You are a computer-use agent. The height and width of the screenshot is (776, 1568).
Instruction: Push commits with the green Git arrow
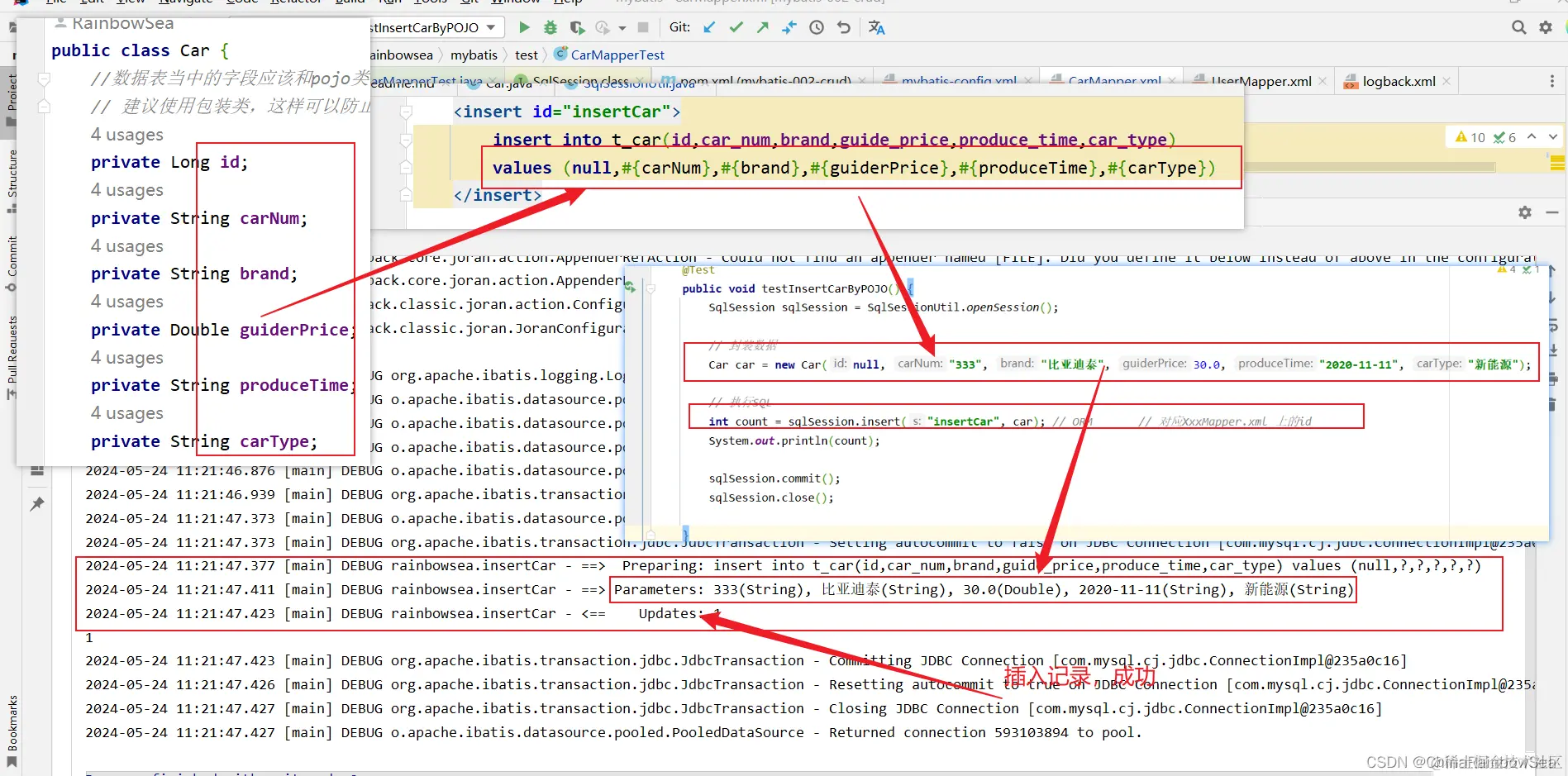pyautogui.click(x=762, y=27)
